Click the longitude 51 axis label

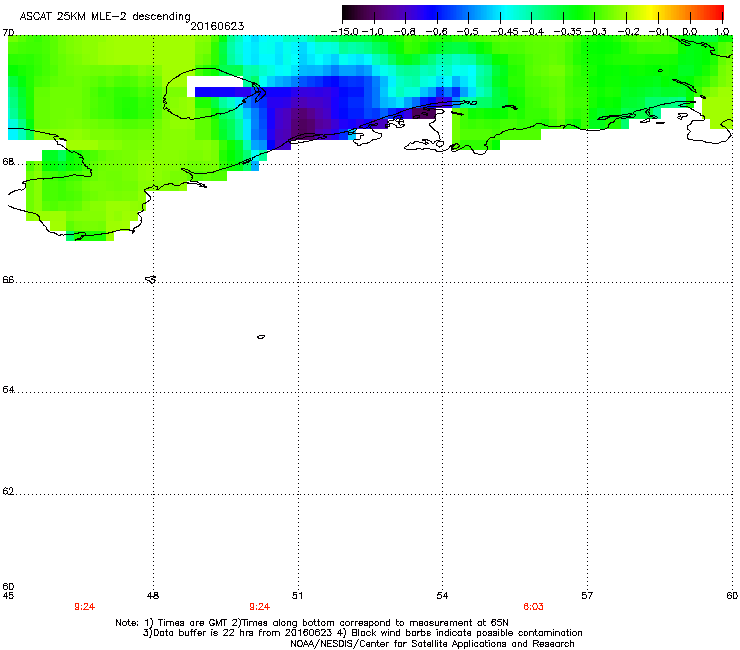coord(297,596)
